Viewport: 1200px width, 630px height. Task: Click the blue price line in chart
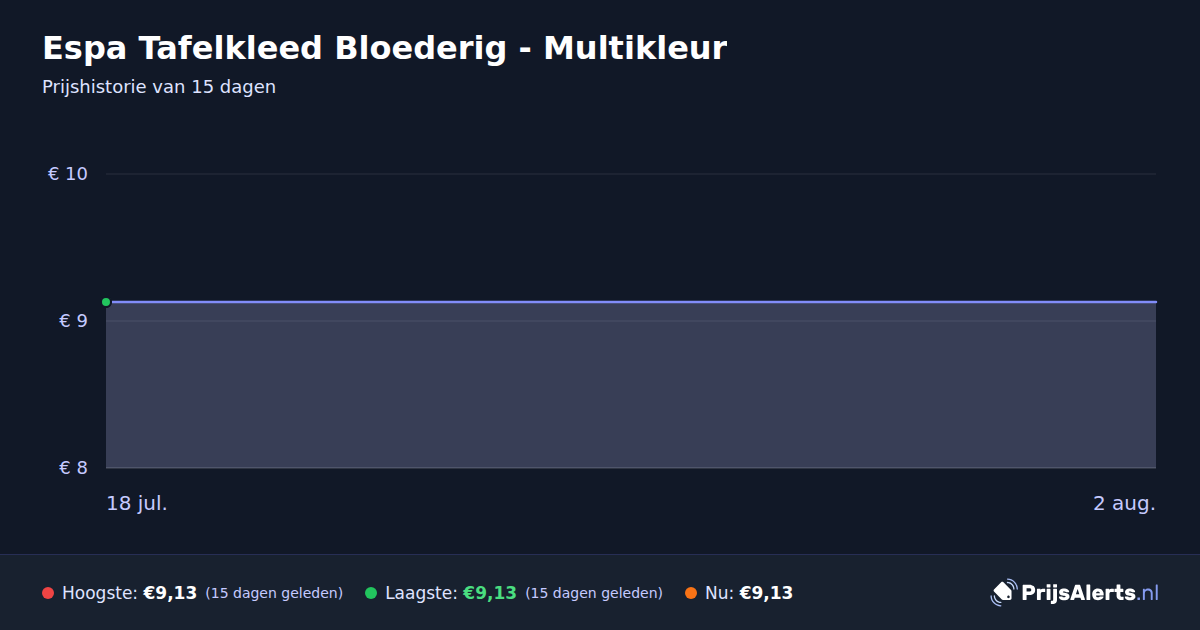tap(631, 301)
